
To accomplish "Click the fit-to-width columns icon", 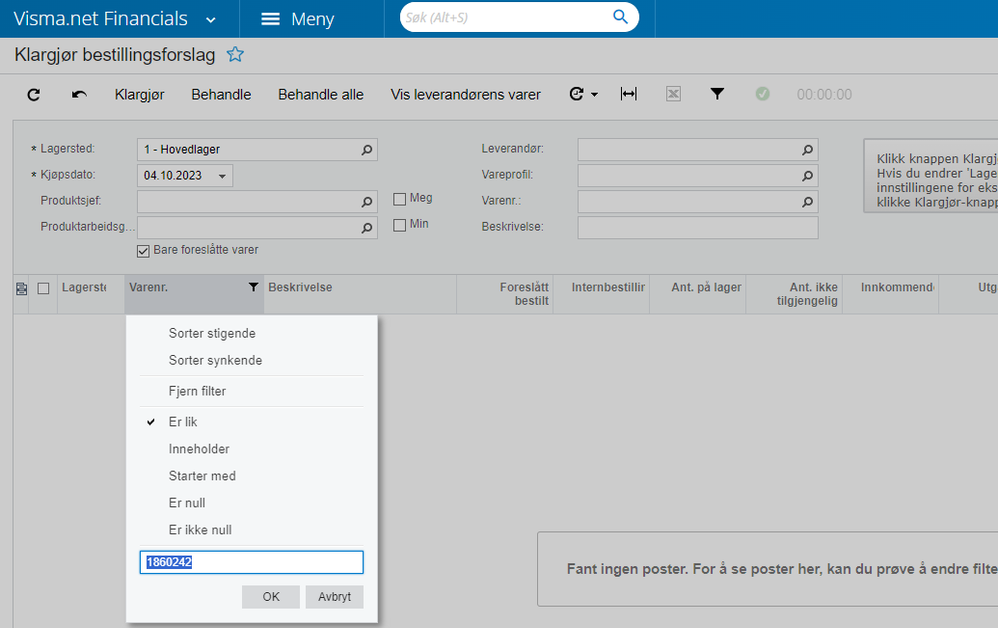I will click(x=629, y=94).
